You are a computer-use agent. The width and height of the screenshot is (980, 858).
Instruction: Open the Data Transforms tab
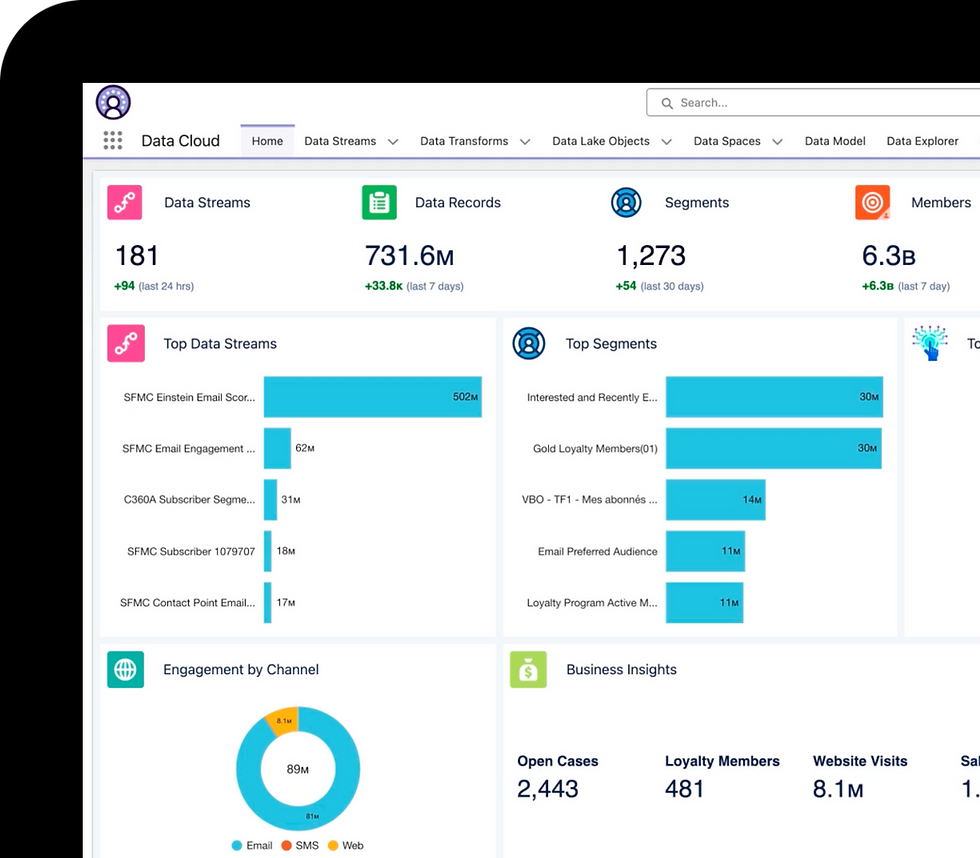[x=464, y=141]
